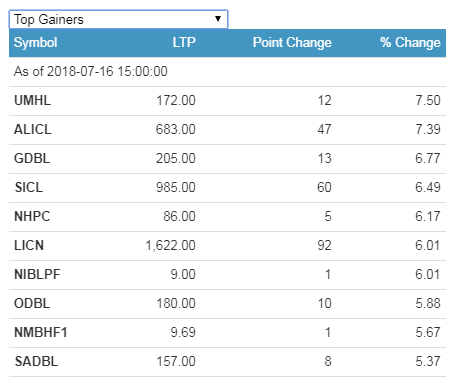Click SICL's point change value 60
459x378 pixels.
click(x=324, y=187)
